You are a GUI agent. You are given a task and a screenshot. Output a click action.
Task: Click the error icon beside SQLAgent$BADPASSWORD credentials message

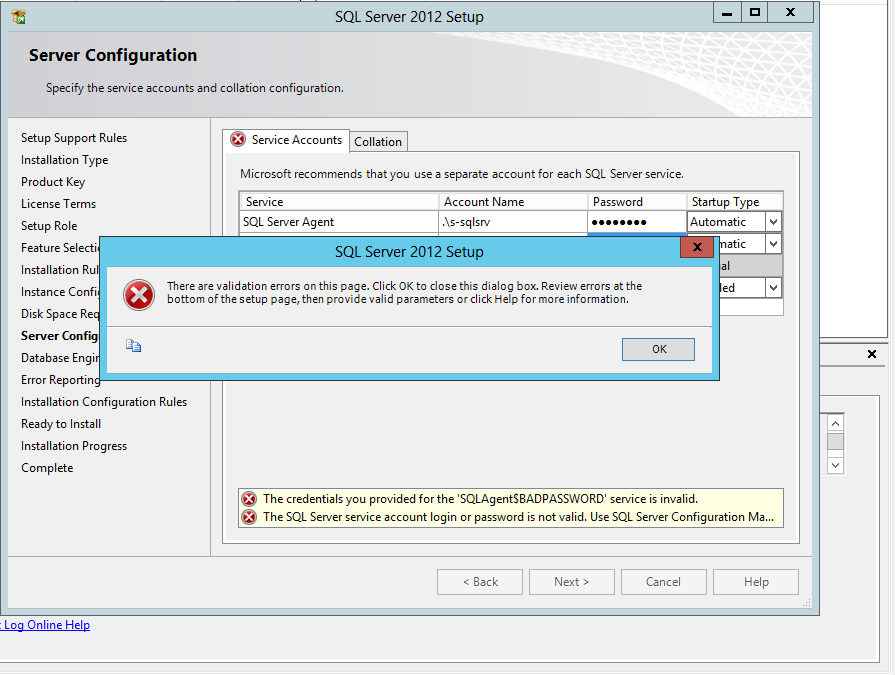pyautogui.click(x=249, y=499)
